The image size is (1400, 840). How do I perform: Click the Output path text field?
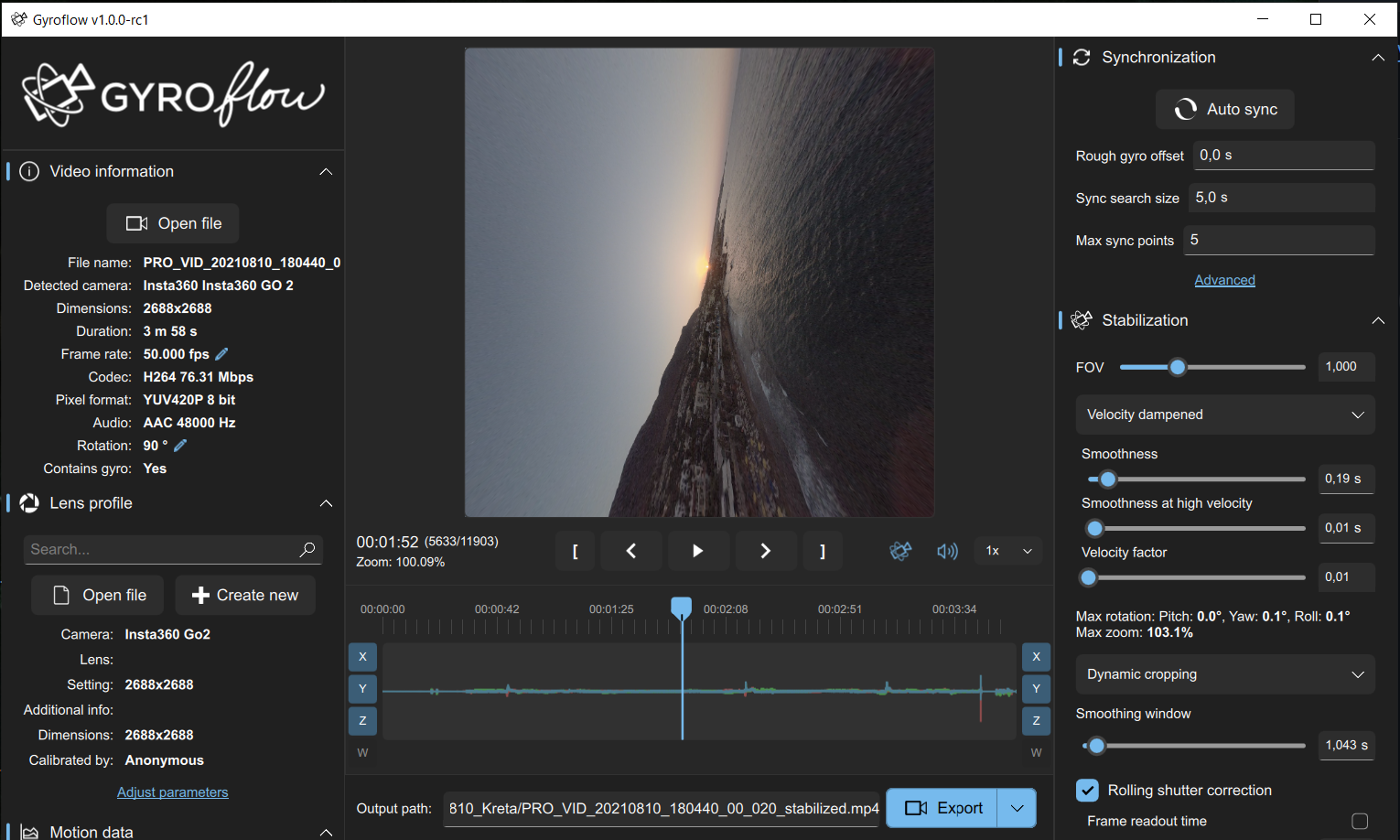pyautogui.click(x=661, y=808)
